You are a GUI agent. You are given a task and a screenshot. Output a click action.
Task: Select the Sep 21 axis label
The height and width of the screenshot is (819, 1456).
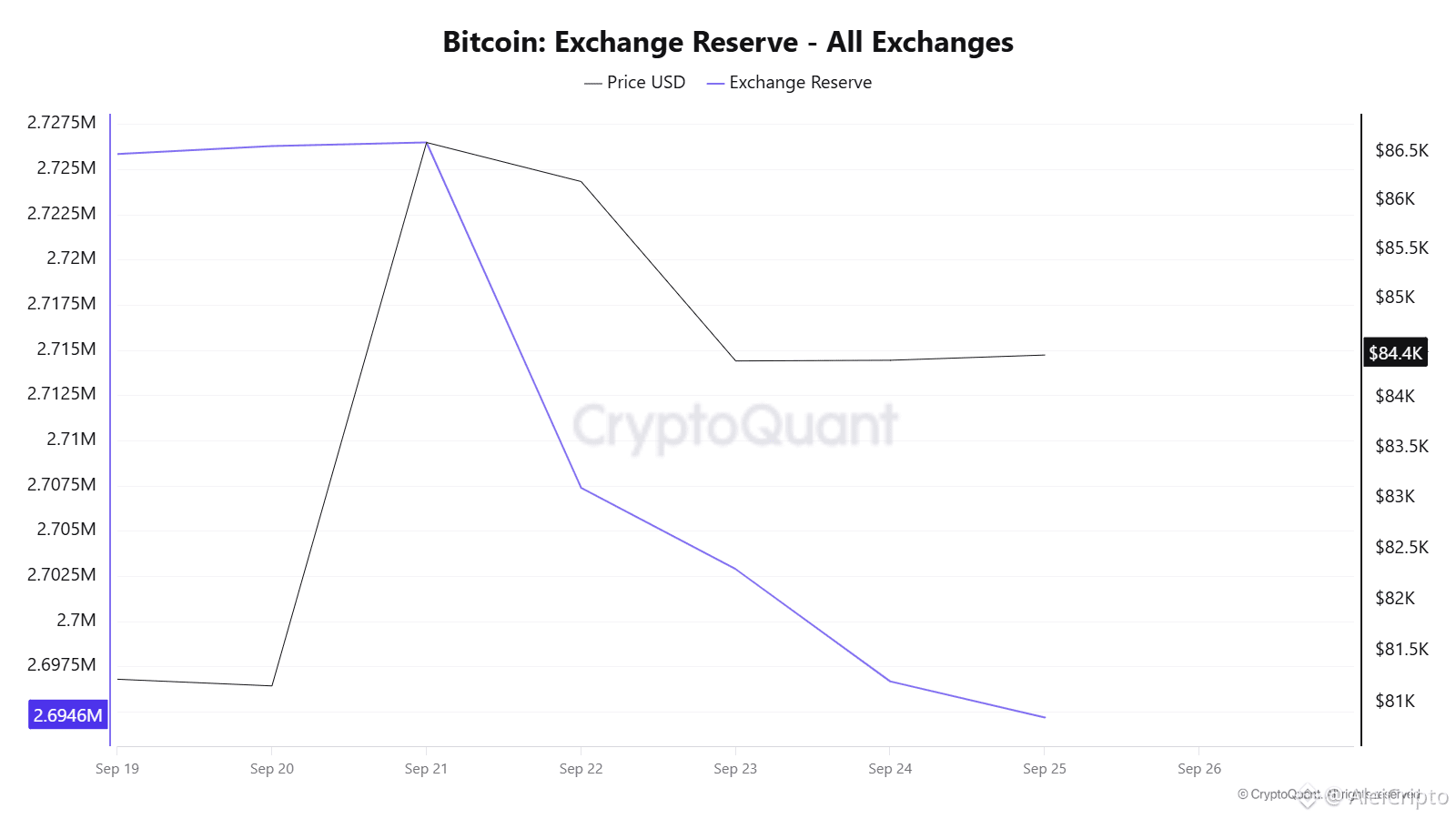[x=426, y=769]
